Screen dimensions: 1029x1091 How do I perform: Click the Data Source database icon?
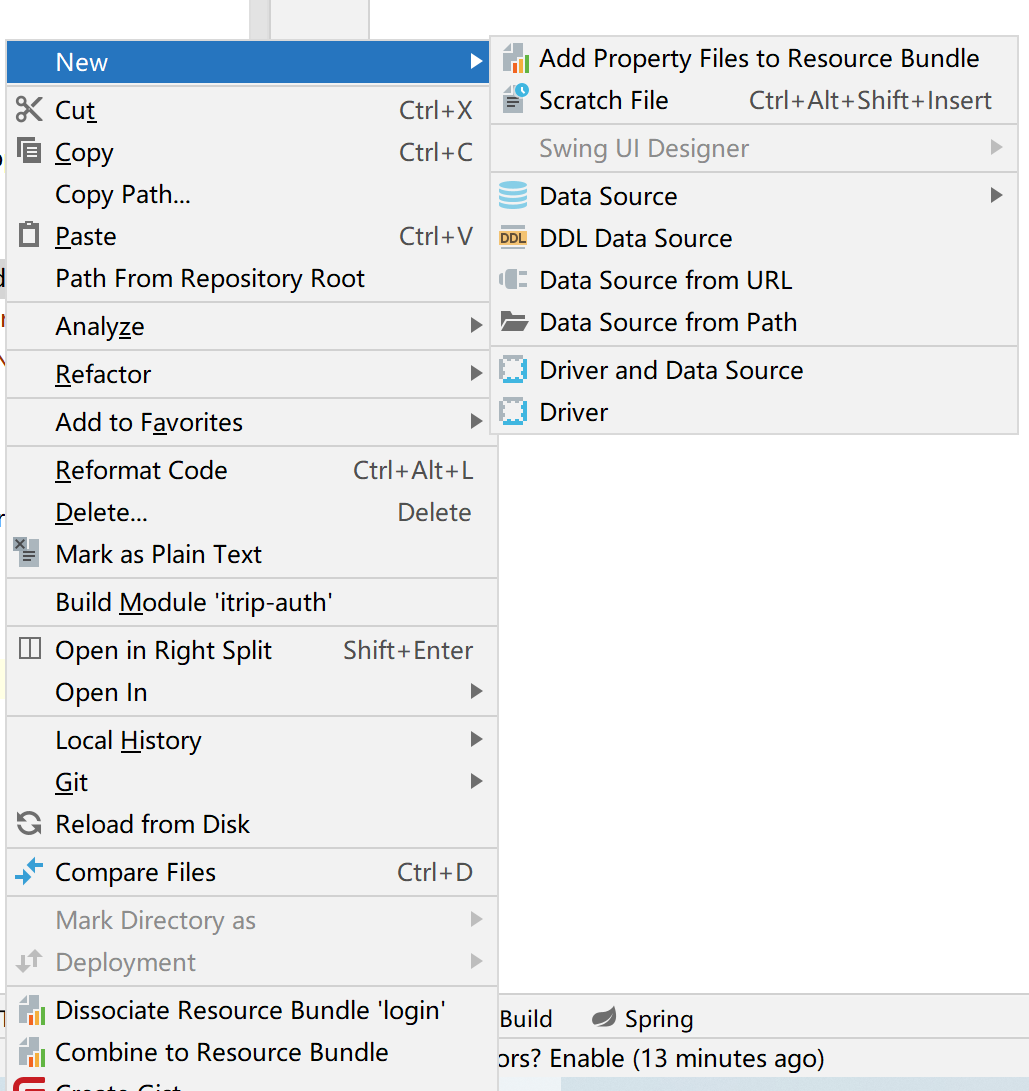513,196
